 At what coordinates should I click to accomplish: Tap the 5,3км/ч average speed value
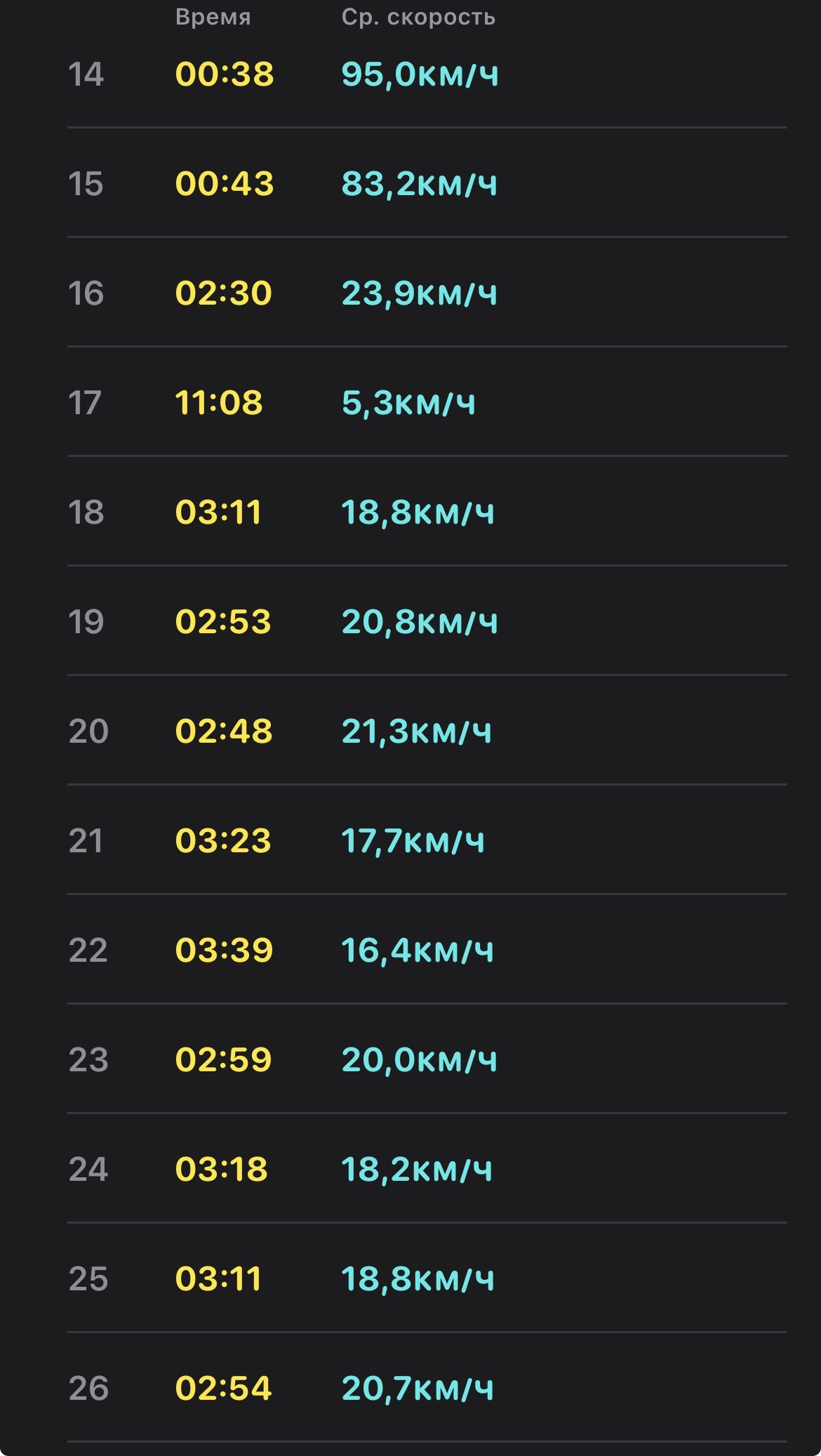pyautogui.click(x=408, y=403)
